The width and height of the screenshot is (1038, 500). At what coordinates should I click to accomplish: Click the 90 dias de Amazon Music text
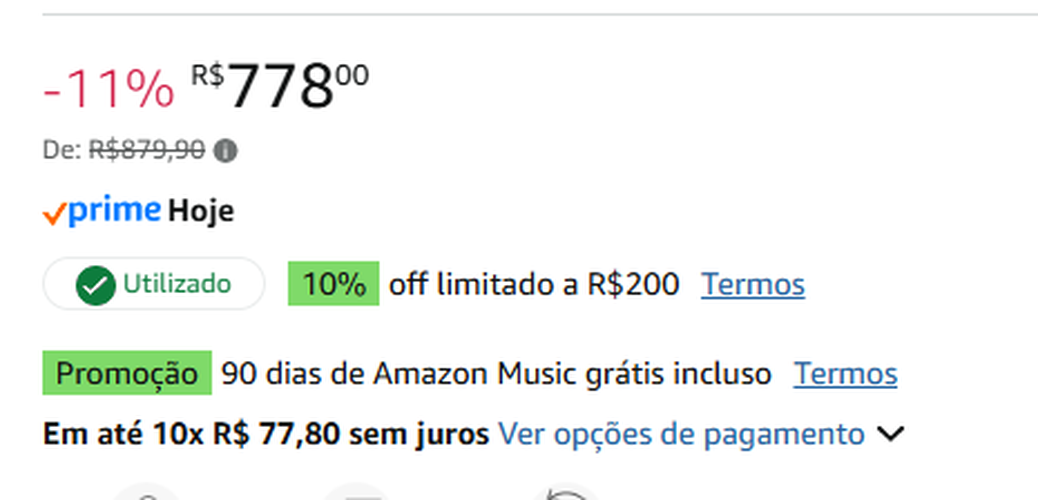pyautogui.click(x=496, y=374)
